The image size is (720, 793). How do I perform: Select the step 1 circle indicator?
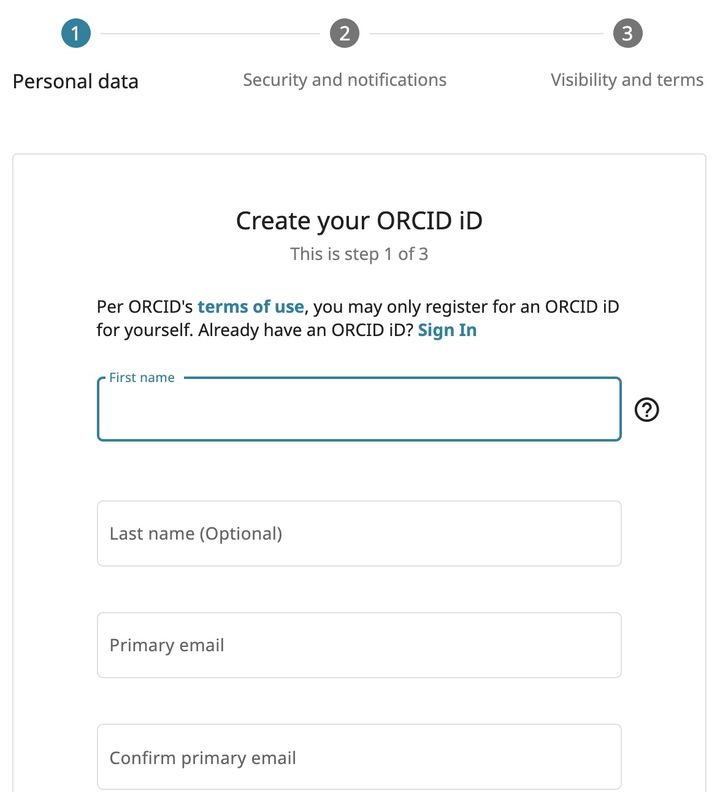tap(76, 34)
